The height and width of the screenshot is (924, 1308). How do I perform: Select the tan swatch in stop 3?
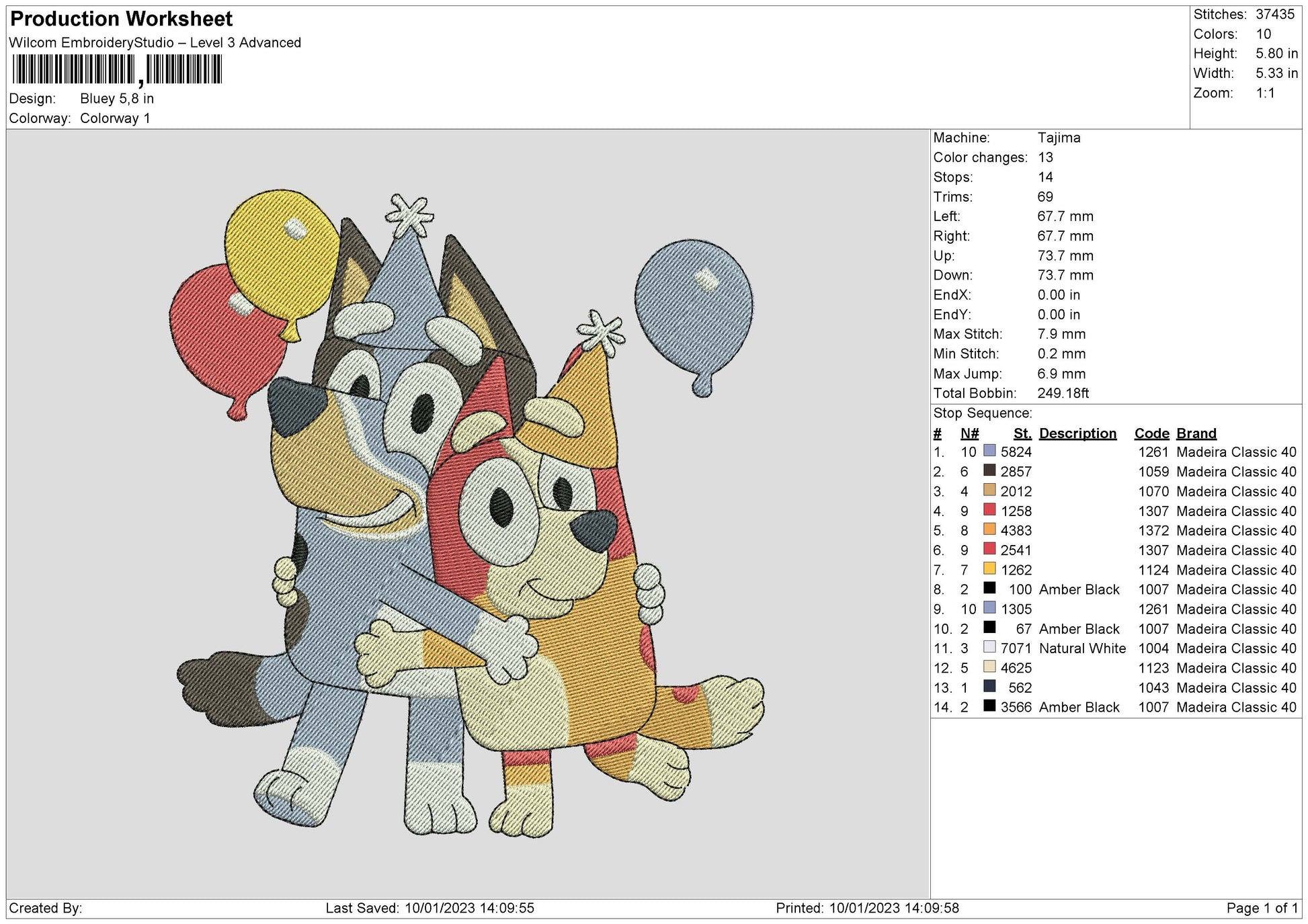[x=989, y=490]
